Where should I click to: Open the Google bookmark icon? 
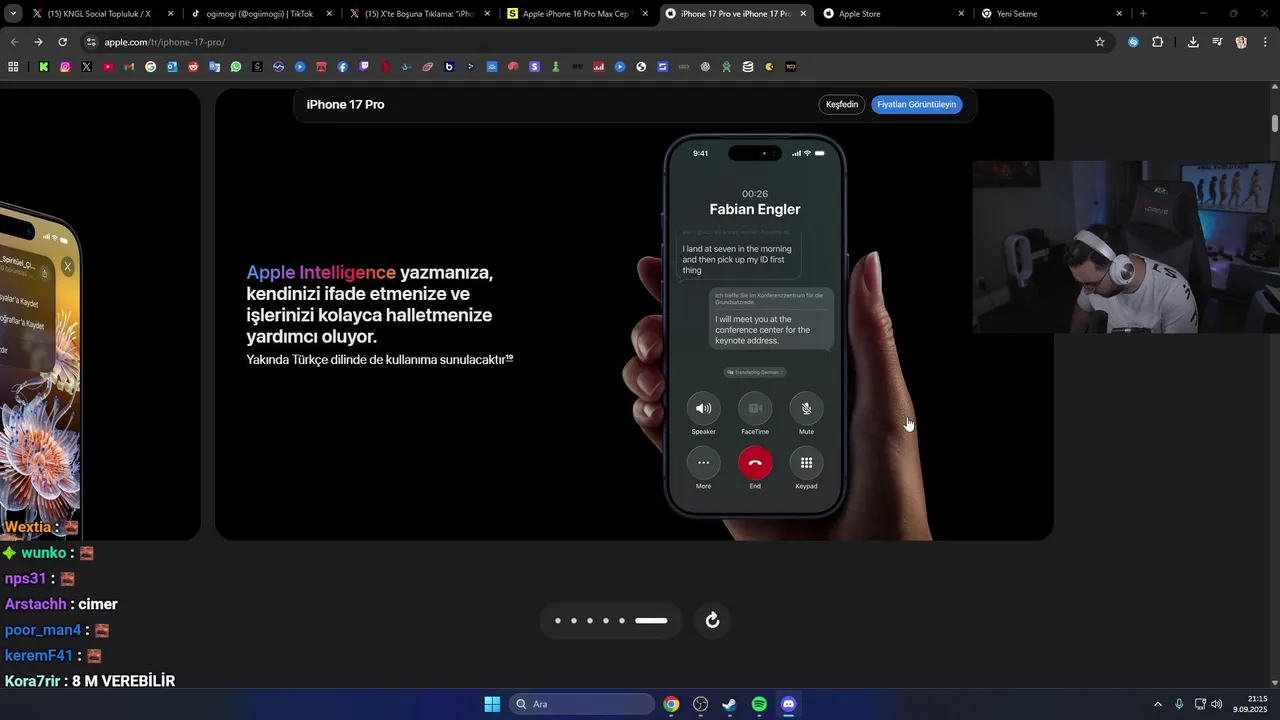[151, 67]
